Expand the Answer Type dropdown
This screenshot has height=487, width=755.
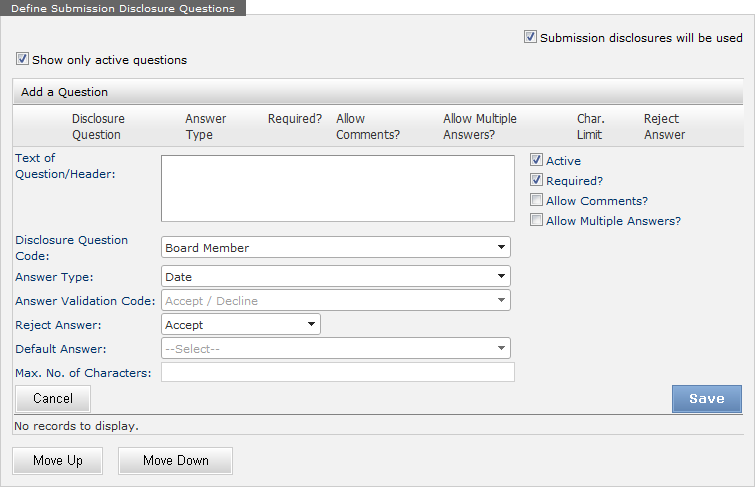point(335,277)
